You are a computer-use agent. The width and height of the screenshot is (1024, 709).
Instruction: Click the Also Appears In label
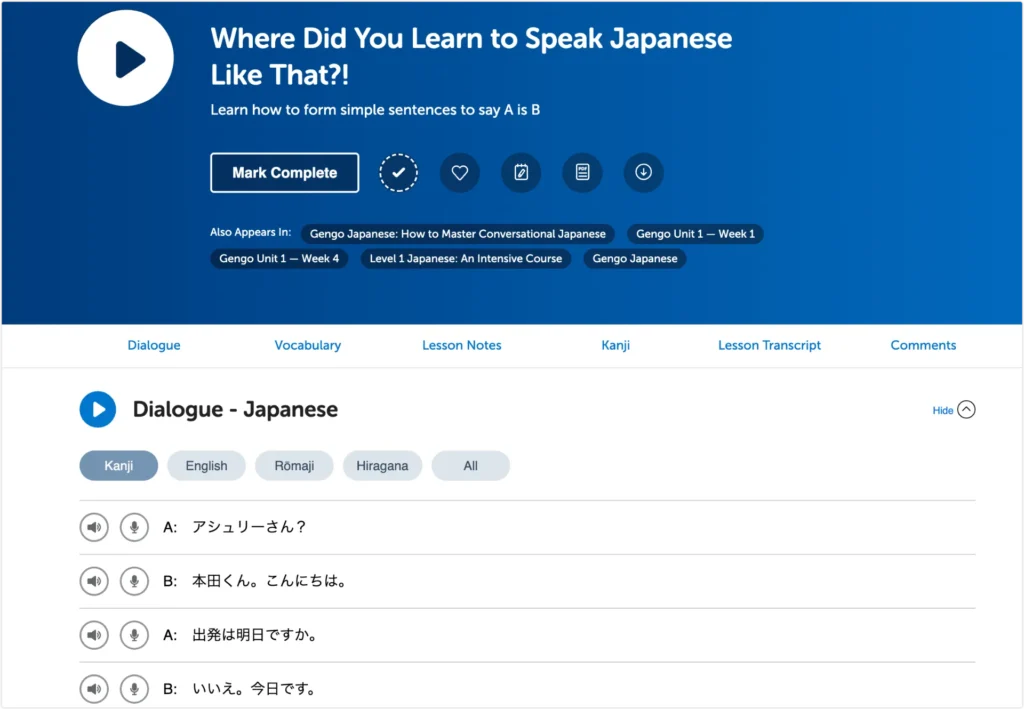[x=251, y=232]
